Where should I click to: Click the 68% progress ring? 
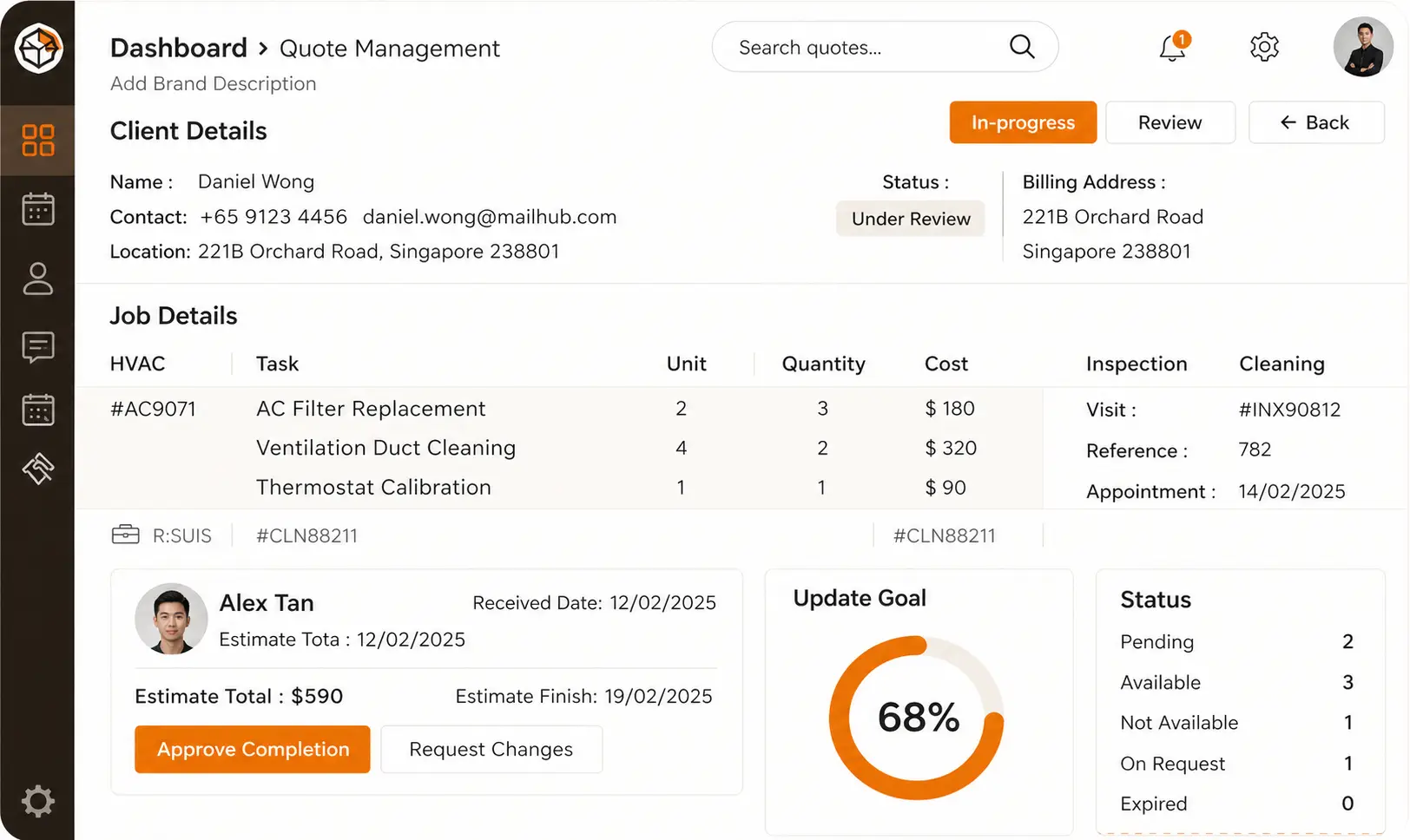tap(918, 718)
